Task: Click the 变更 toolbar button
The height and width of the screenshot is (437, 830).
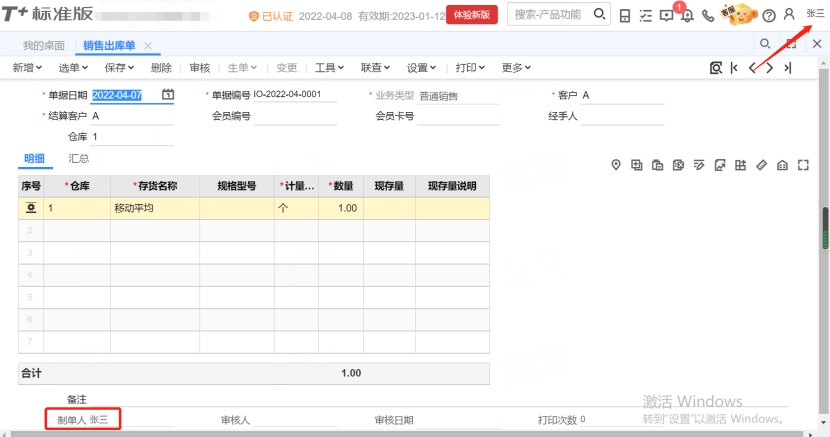Action: click(x=286, y=68)
